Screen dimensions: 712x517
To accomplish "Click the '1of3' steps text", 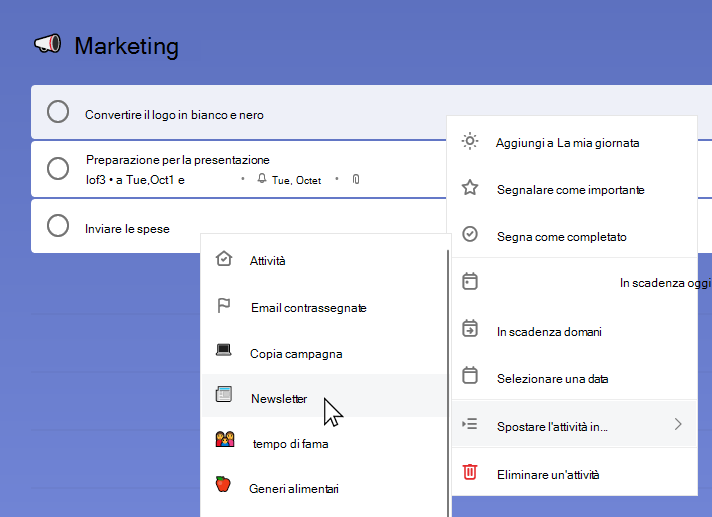I will coord(95,180).
